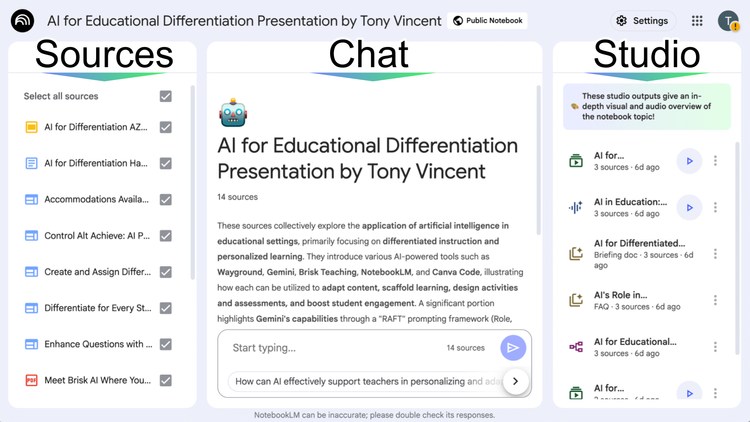750x422 pixels.
Task: Click report icon of AI's Role in FAQ
Action: pyautogui.click(x=576, y=300)
